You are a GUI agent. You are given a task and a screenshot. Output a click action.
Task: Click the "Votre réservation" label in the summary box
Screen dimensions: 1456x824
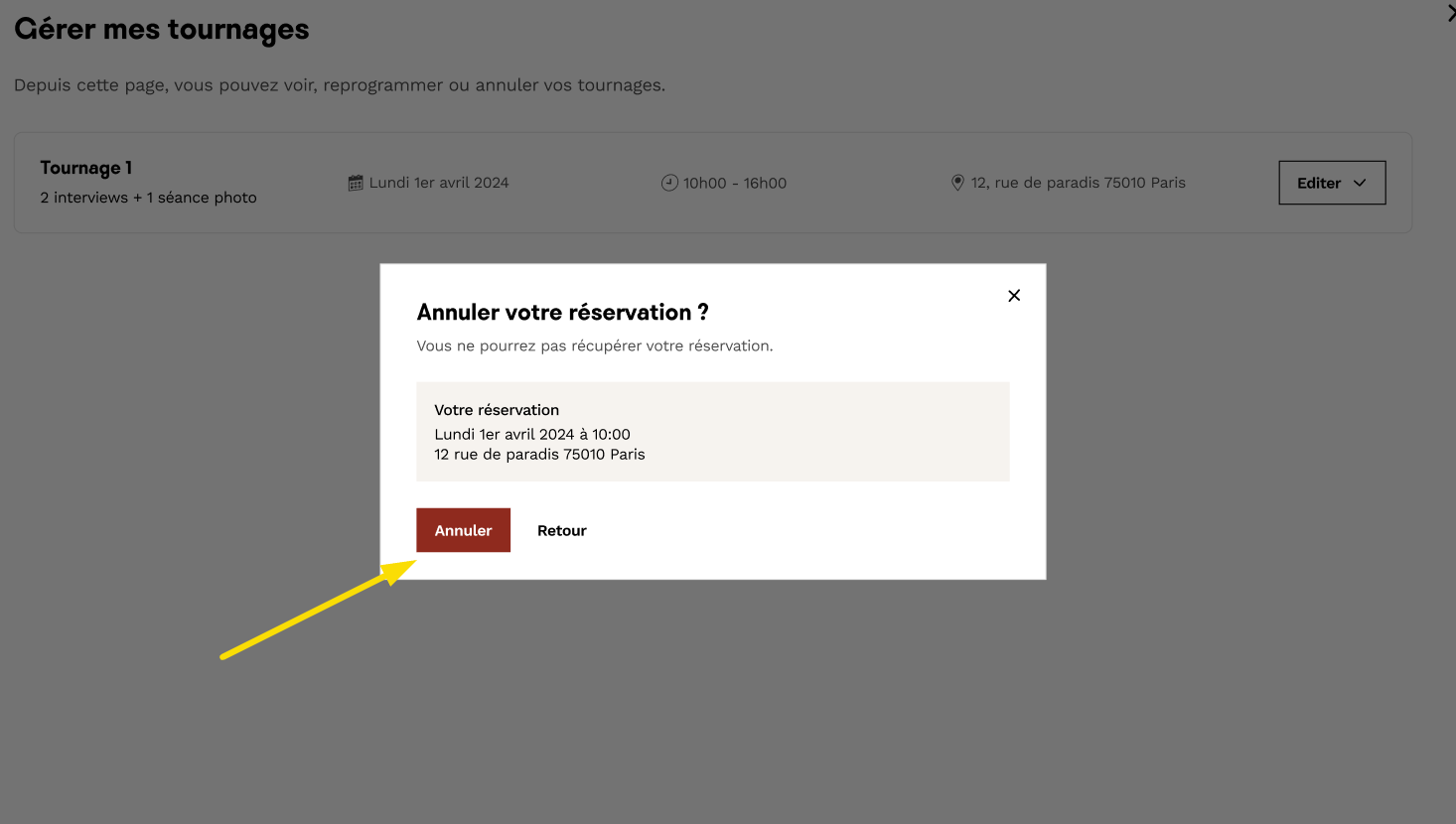(x=497, y=410)
